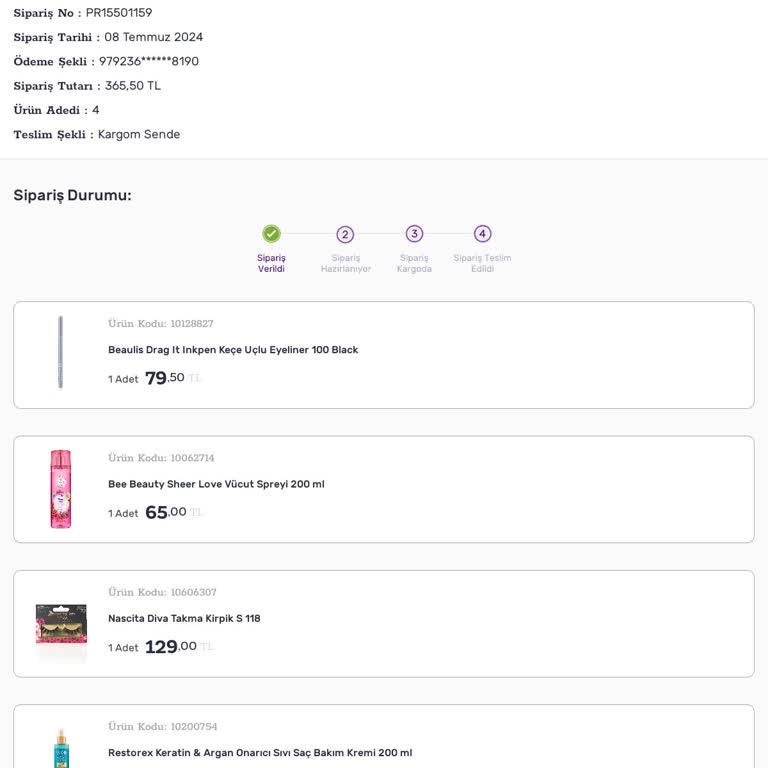Open Beaulis Drag It Inkpen Eyeliner product
Screen dimensions: 768x768
(x=233, y=350)
